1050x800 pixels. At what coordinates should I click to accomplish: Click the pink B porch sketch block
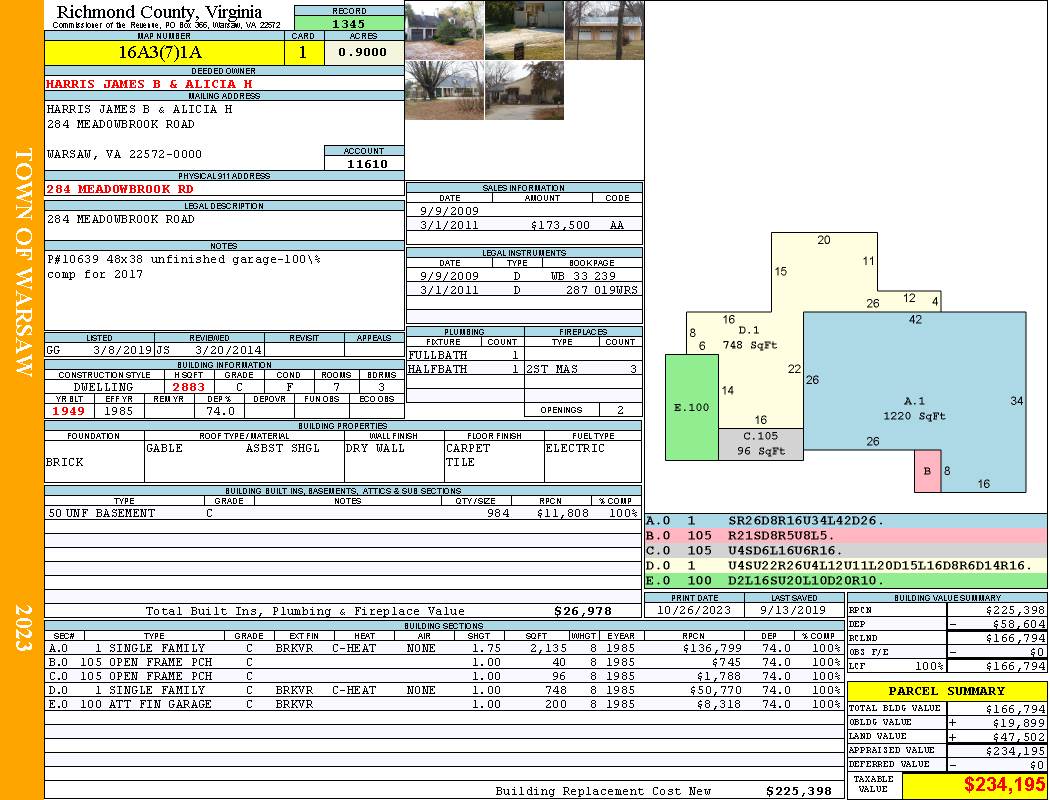(x=927, y=471)
